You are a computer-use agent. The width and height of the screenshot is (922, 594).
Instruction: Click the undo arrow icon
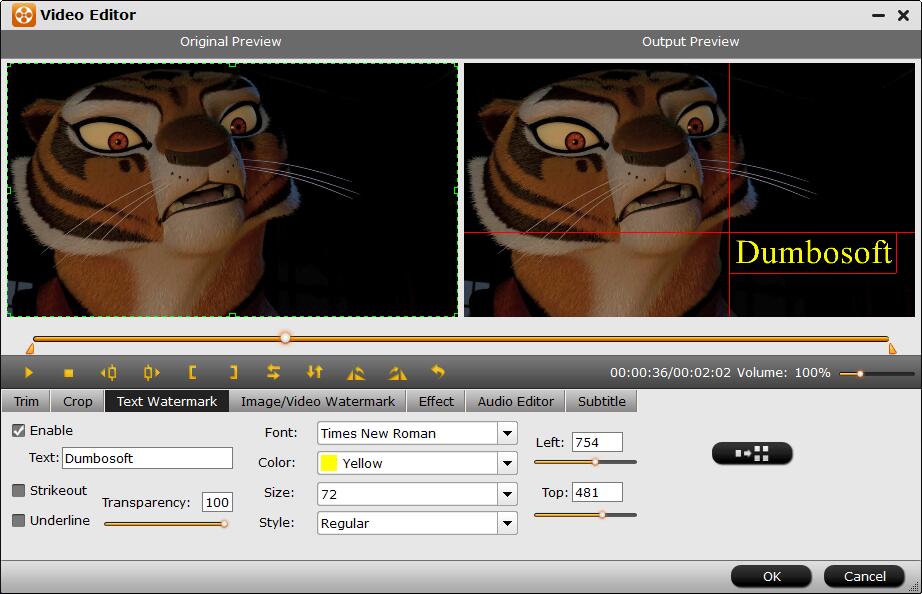coord(438,372)
